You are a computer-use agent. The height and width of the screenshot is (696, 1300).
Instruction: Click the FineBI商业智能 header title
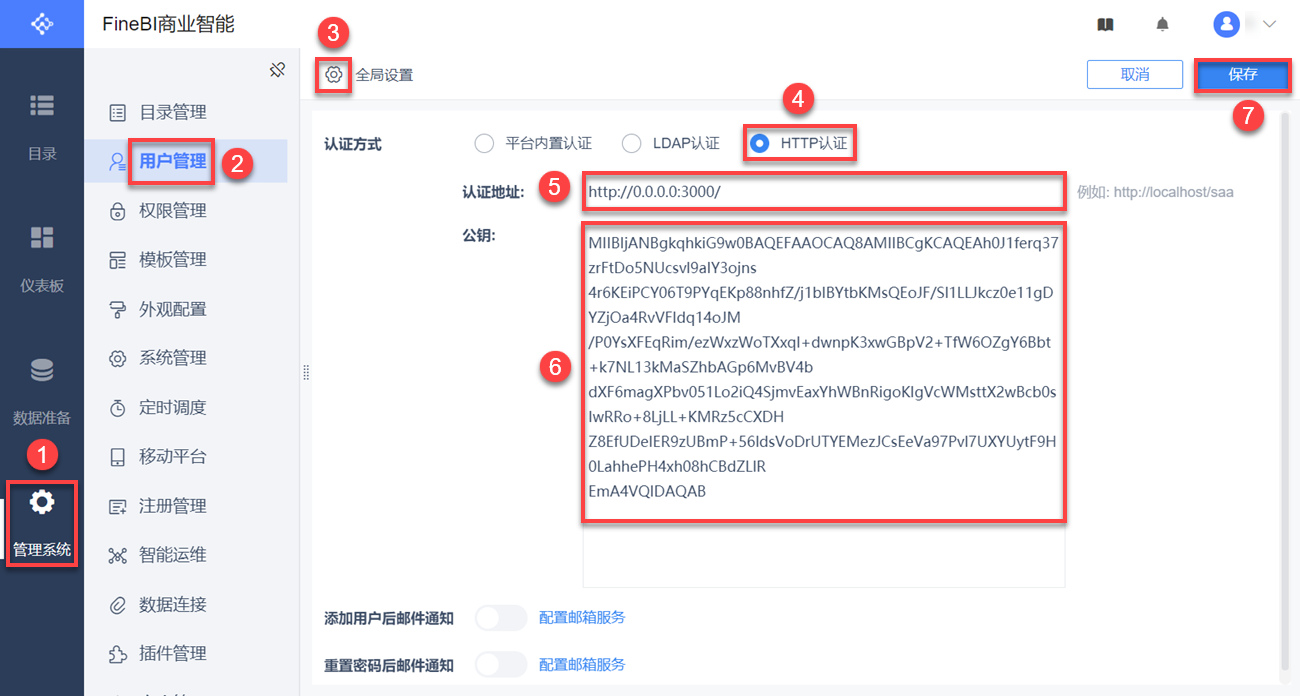tap(168, 24)
